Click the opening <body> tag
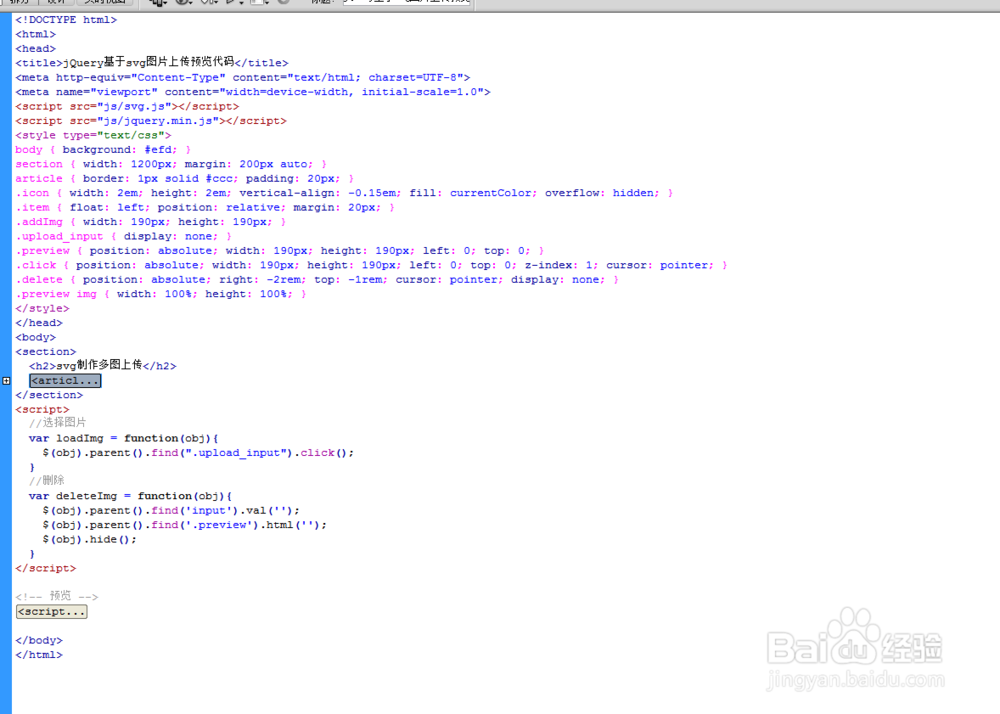 (x=36, y=337)
